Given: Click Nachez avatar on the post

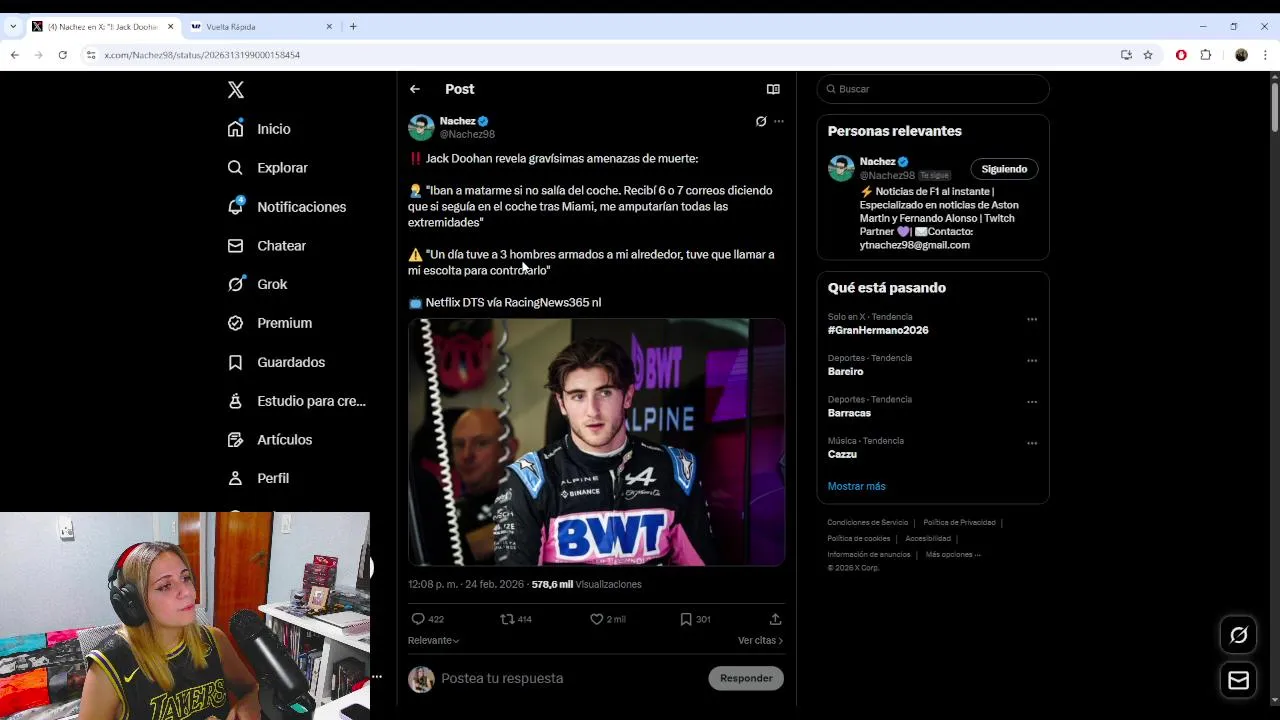Looking at the screenshot, I should pos(421,127).
